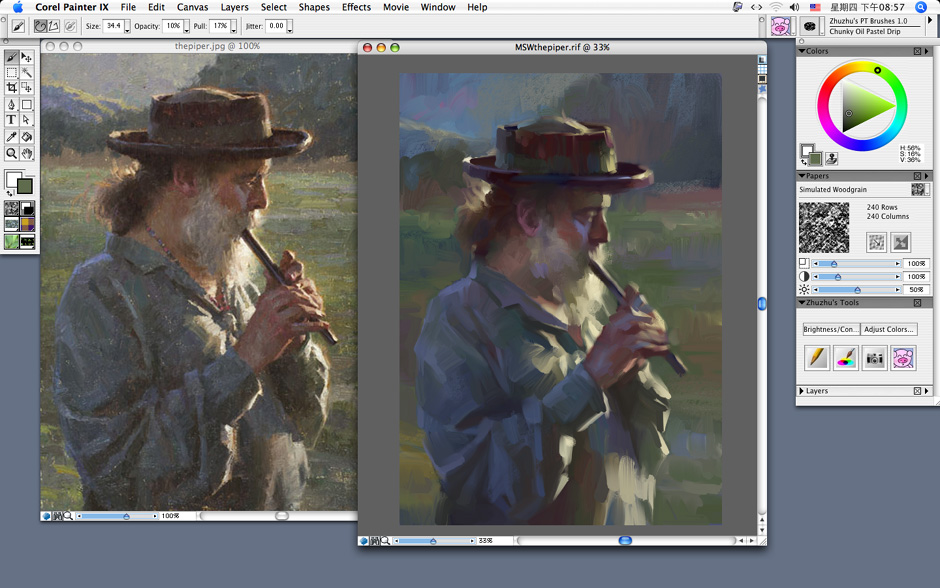Select the Pen tool
Viewport: 940px width, 588px height.
tap(11, 104)
